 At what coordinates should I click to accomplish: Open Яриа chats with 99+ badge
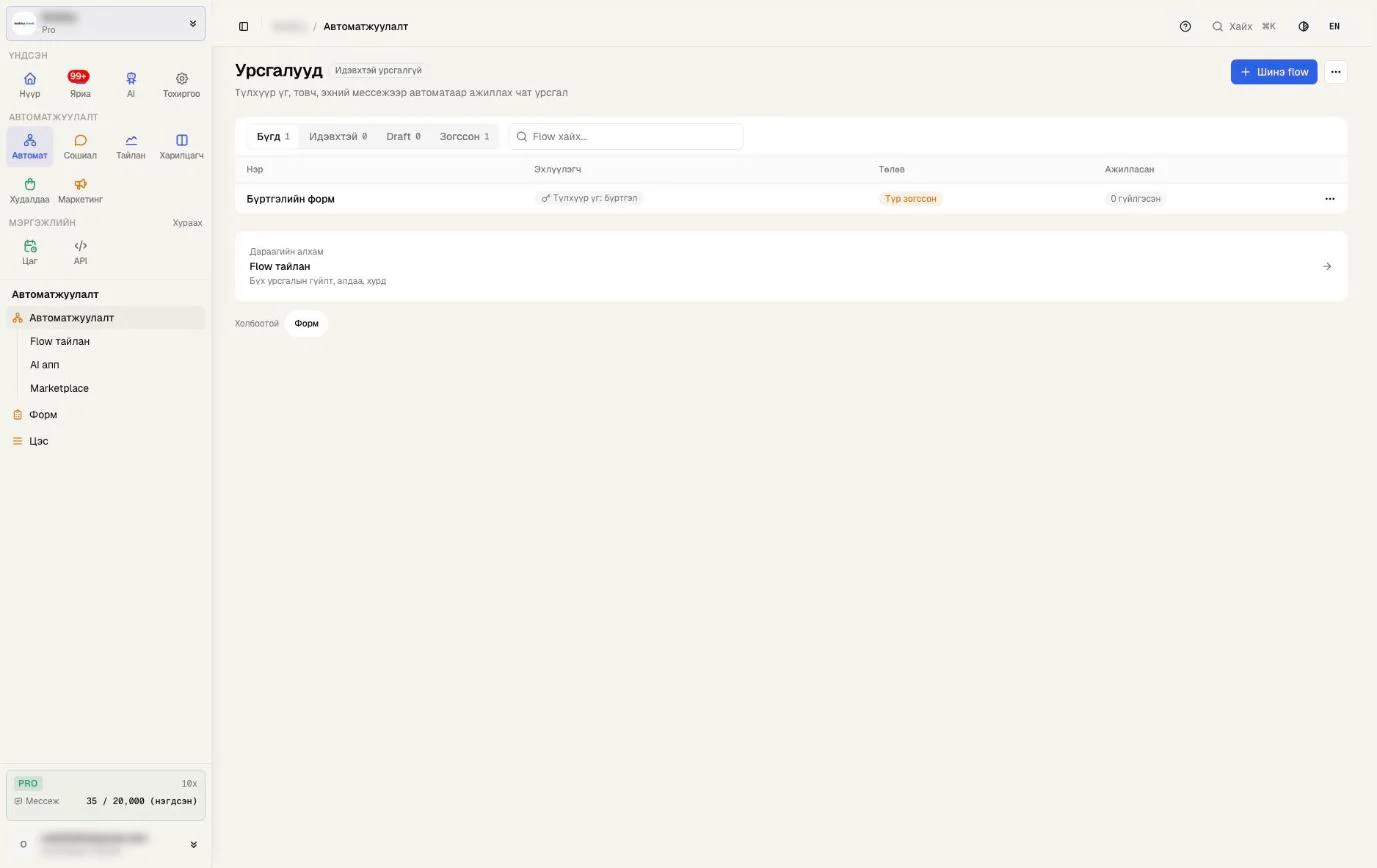pos(80,84)
